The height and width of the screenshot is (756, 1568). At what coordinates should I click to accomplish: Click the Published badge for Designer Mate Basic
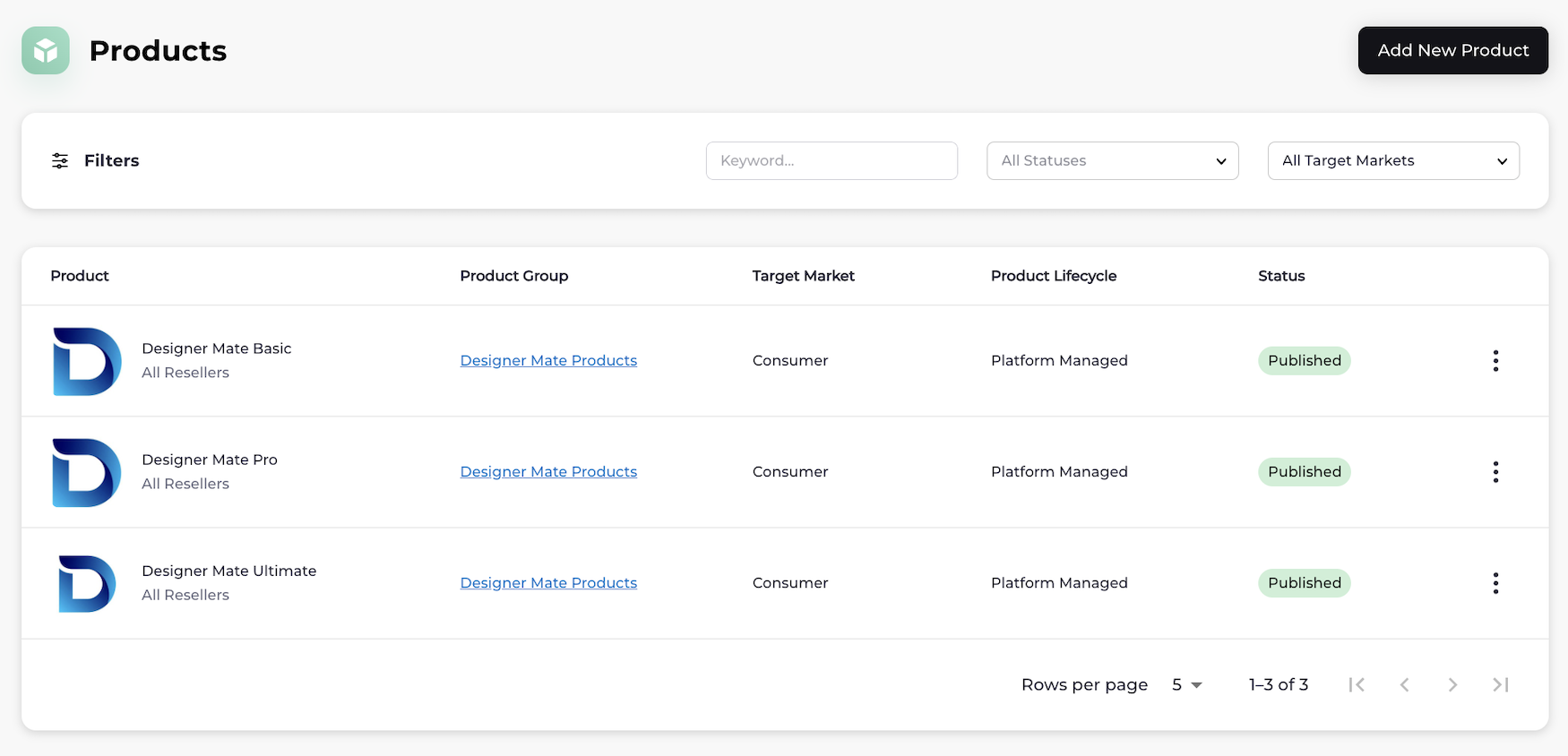coord(1305,360)
